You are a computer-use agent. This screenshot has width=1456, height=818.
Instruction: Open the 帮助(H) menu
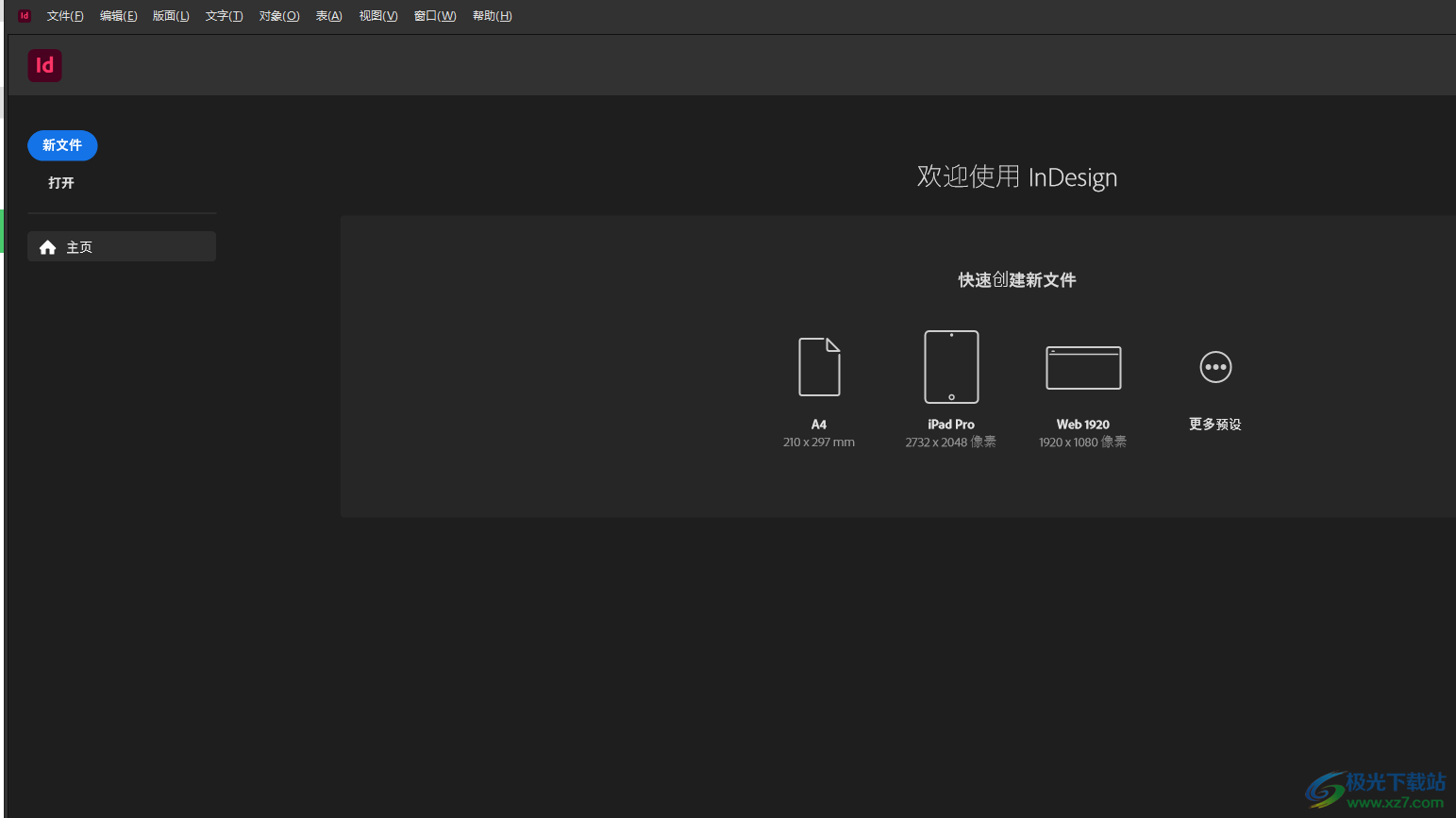493,16
